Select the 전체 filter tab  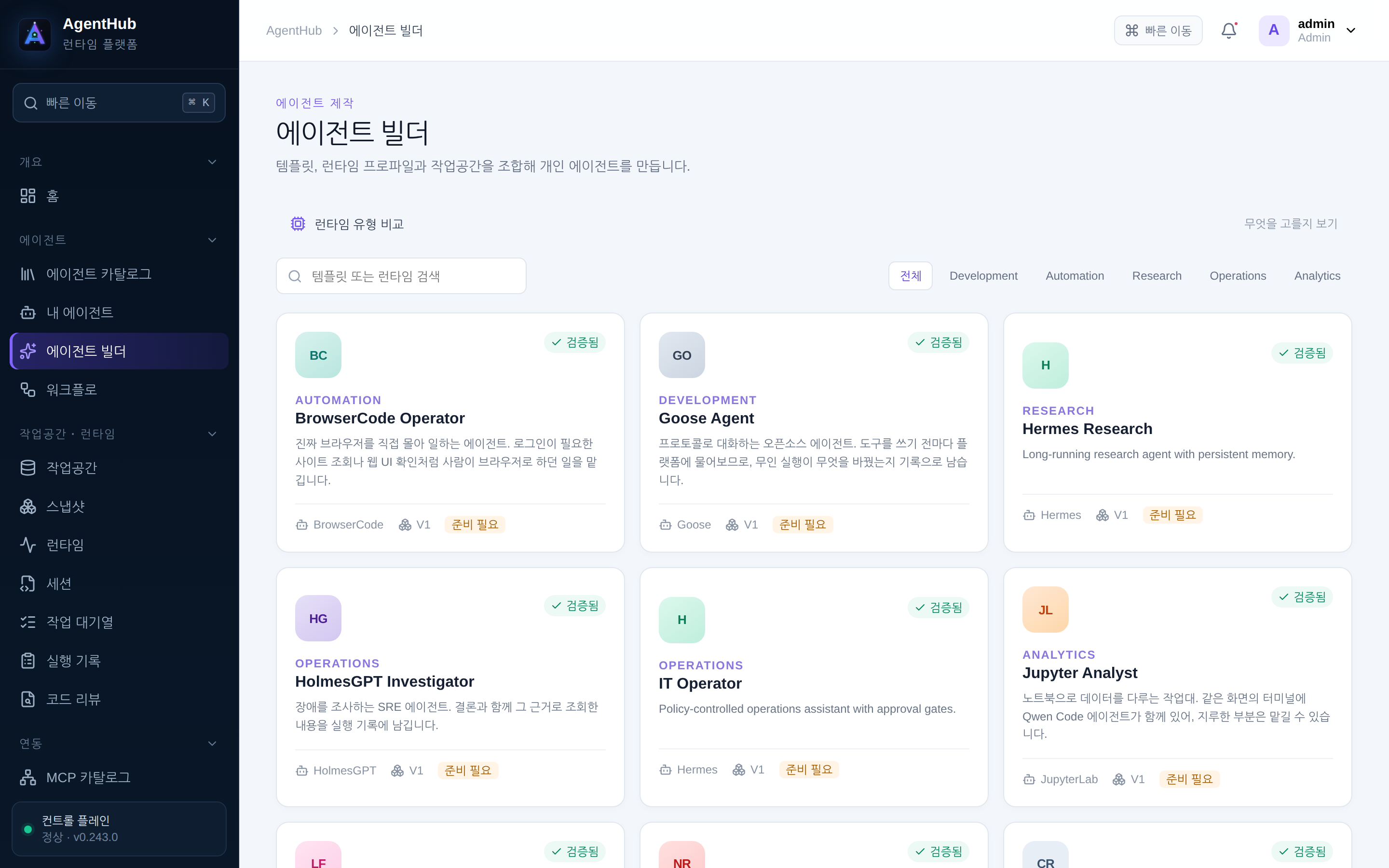910,275
